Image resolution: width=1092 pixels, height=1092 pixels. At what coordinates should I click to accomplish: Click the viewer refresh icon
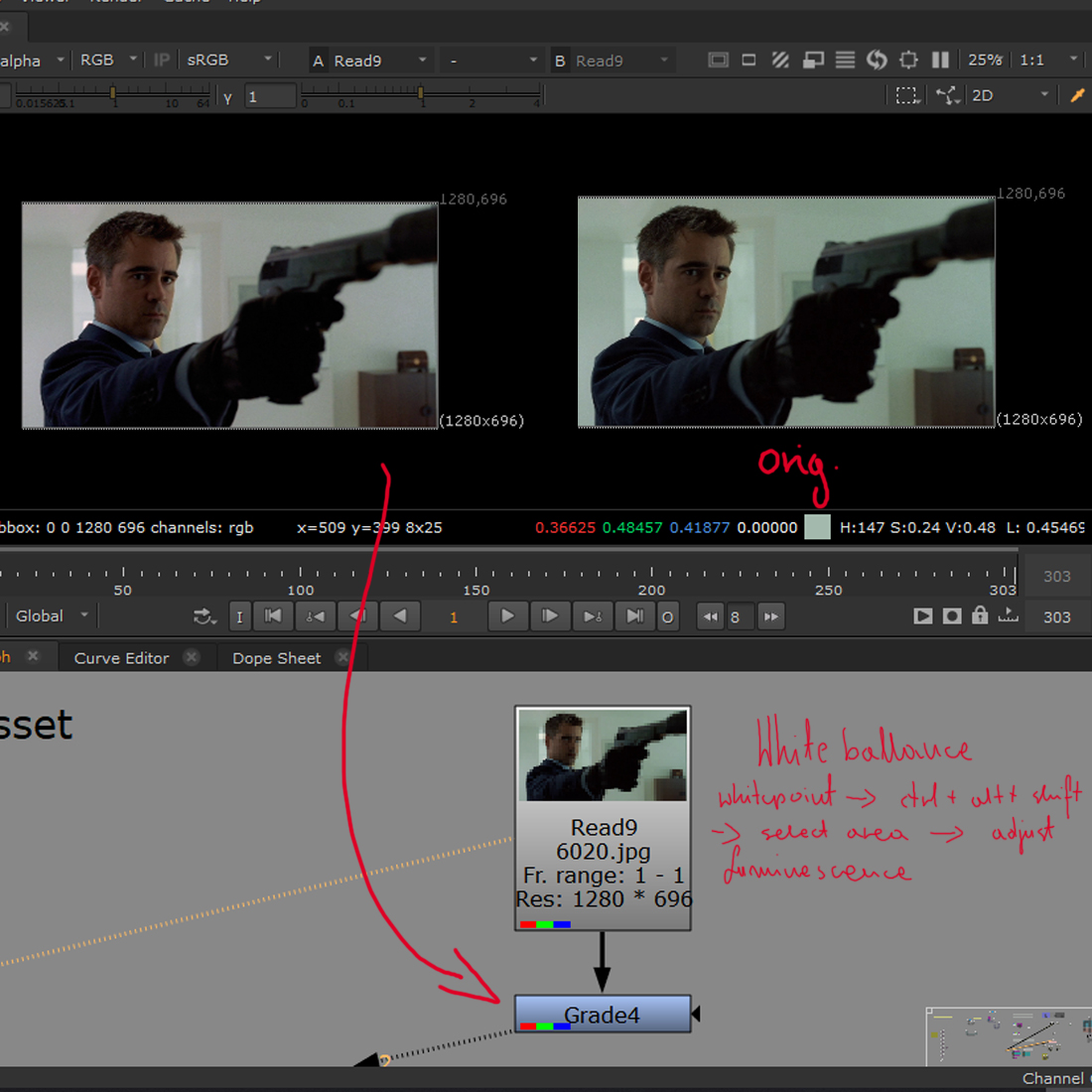[877, 61]
